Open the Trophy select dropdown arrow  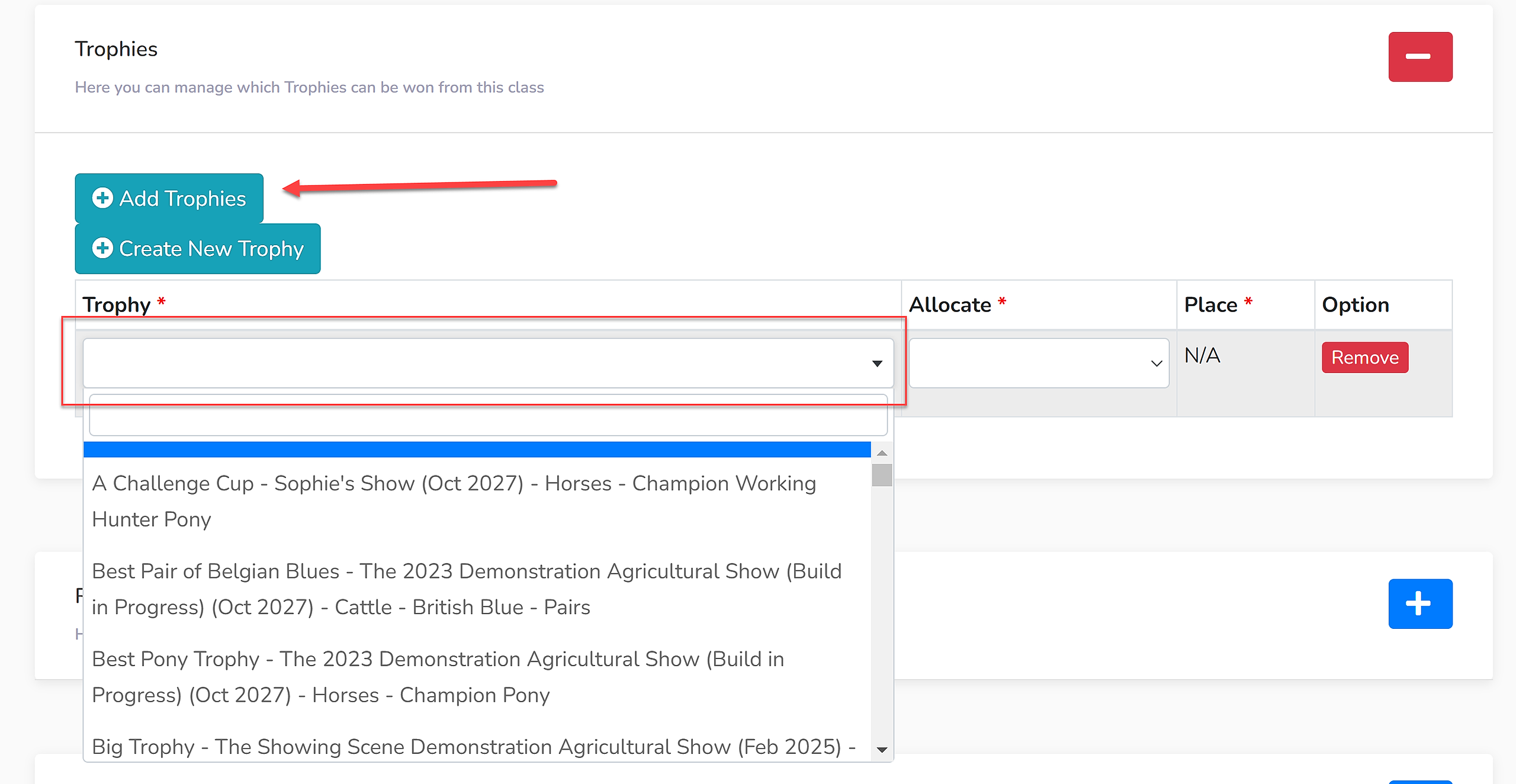click(x=877, y=364)
